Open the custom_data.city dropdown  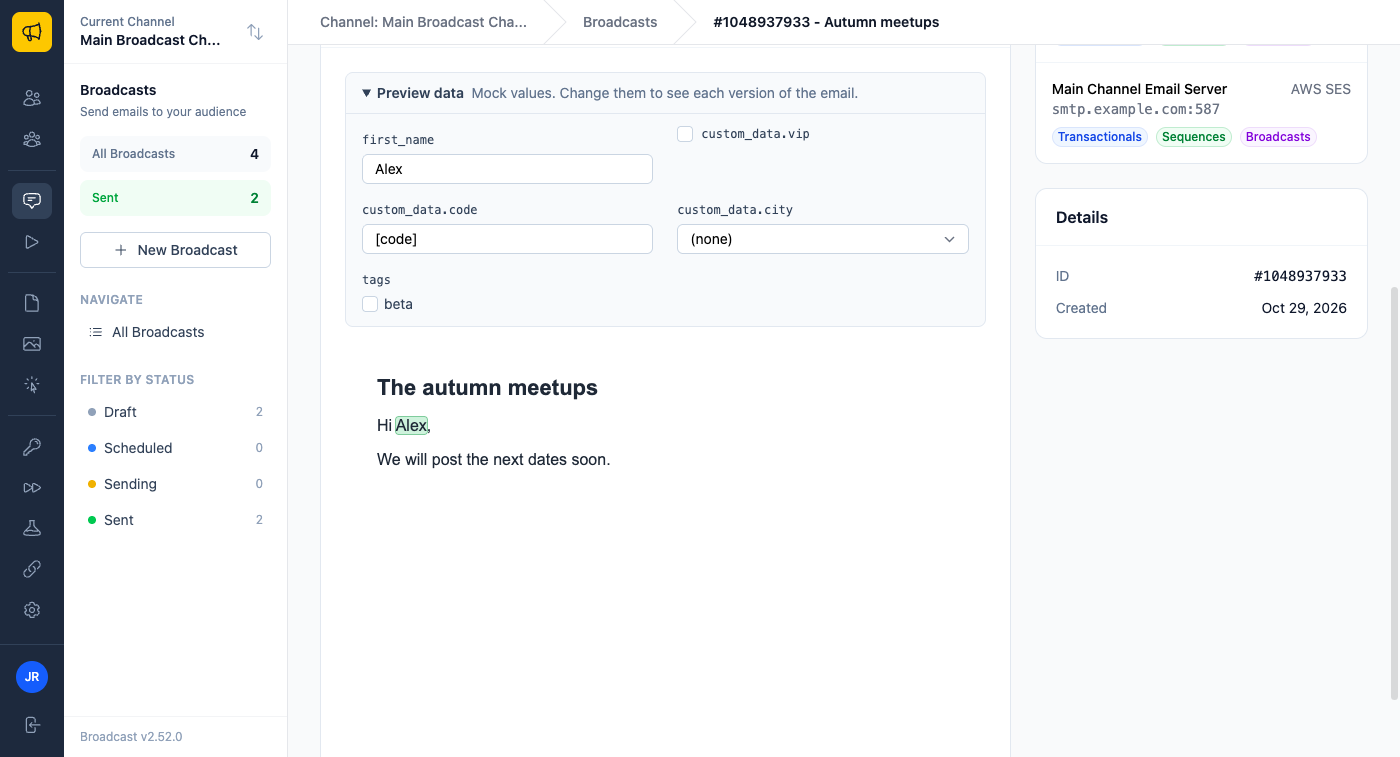pos(823,239)
